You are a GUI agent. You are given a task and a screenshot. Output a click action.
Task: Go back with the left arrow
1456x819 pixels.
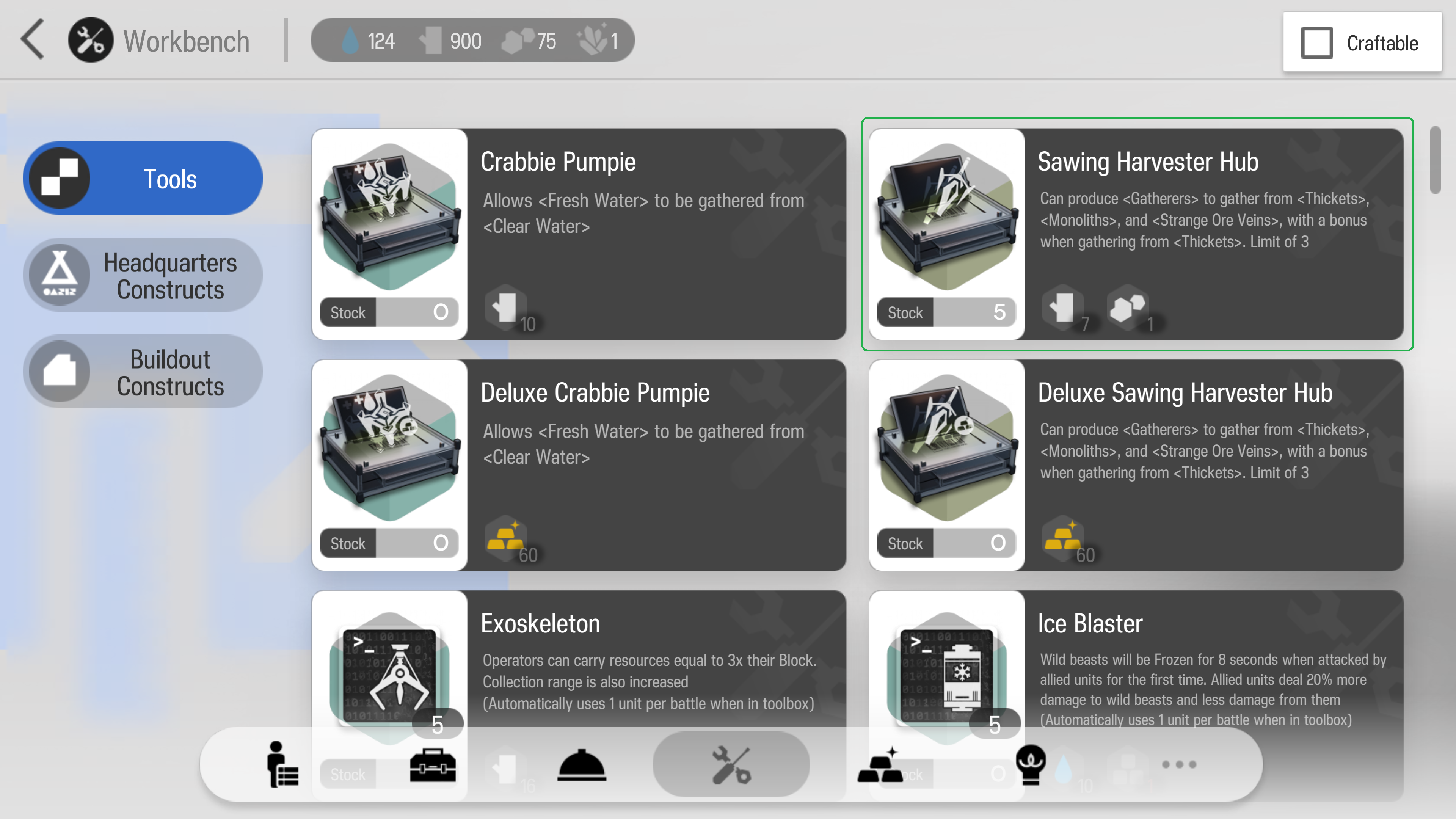(32, 39)
